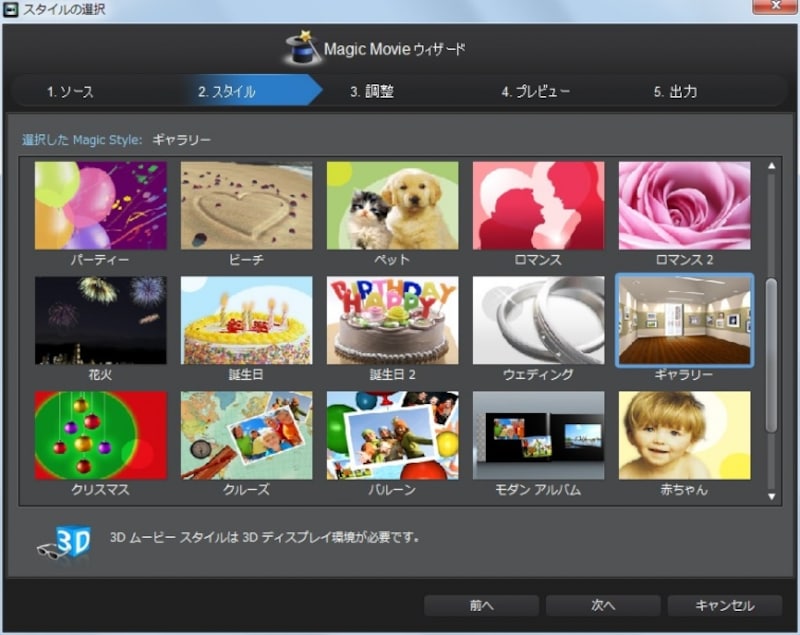The width and height of the screenshot is (800, 635).
Task: Pick the 赤ちゃん baby style
Action: coord(684,435)
